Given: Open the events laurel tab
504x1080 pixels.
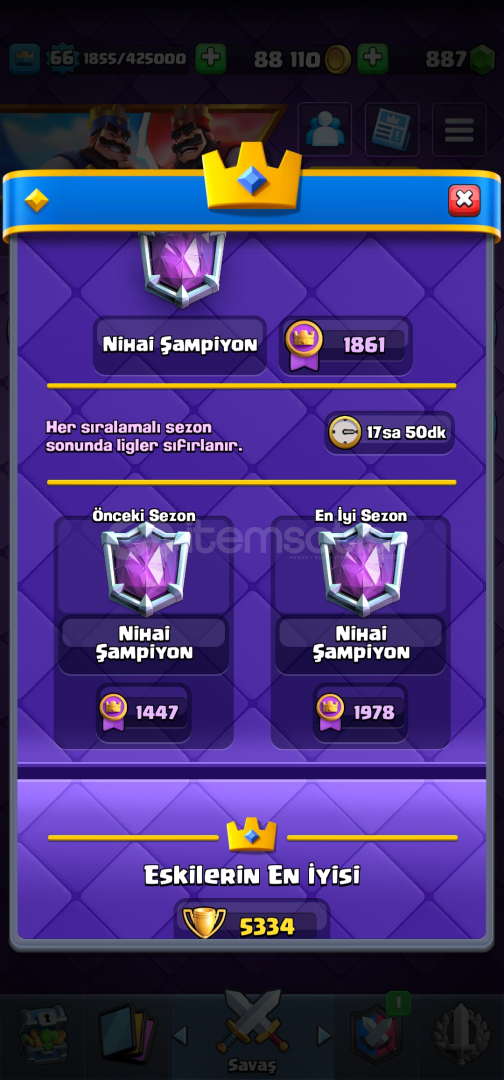Looking at the screenshot, I should [x=461, y=1035].
